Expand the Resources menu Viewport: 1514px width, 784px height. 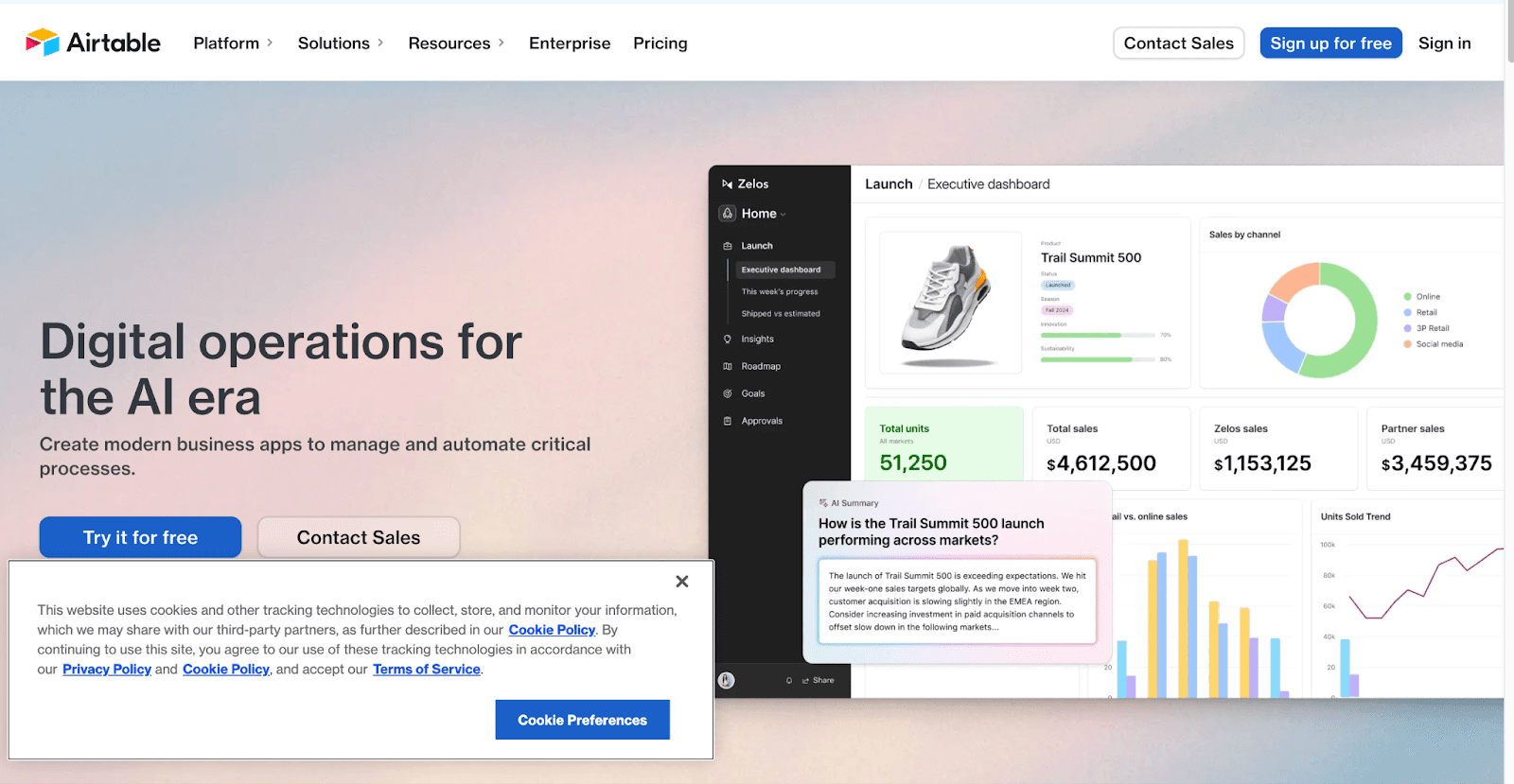[456, 44]
